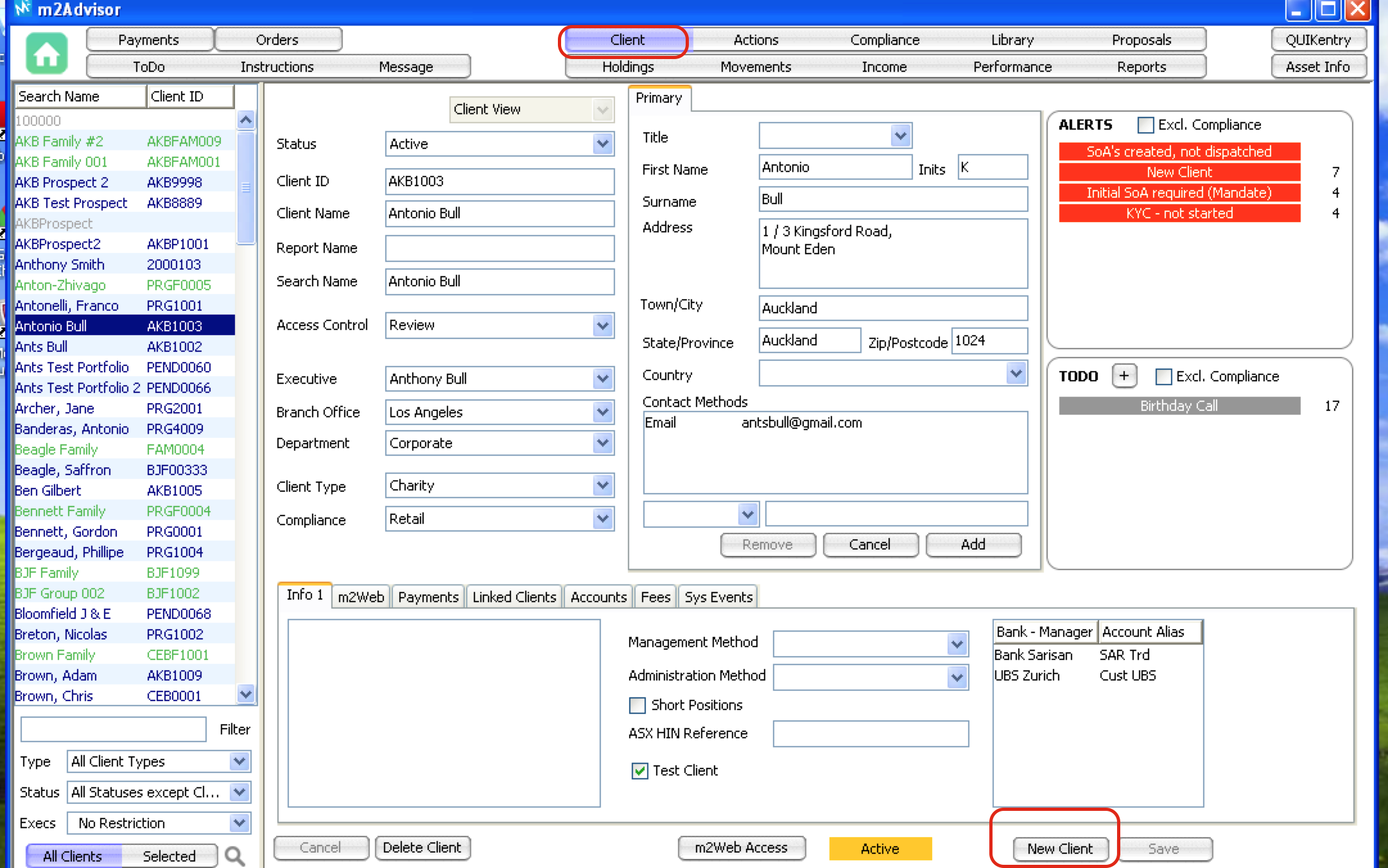Click the green Home icon
Image resolution: width=1388 pixels, height=868 pixels.
tap(46, 54)
